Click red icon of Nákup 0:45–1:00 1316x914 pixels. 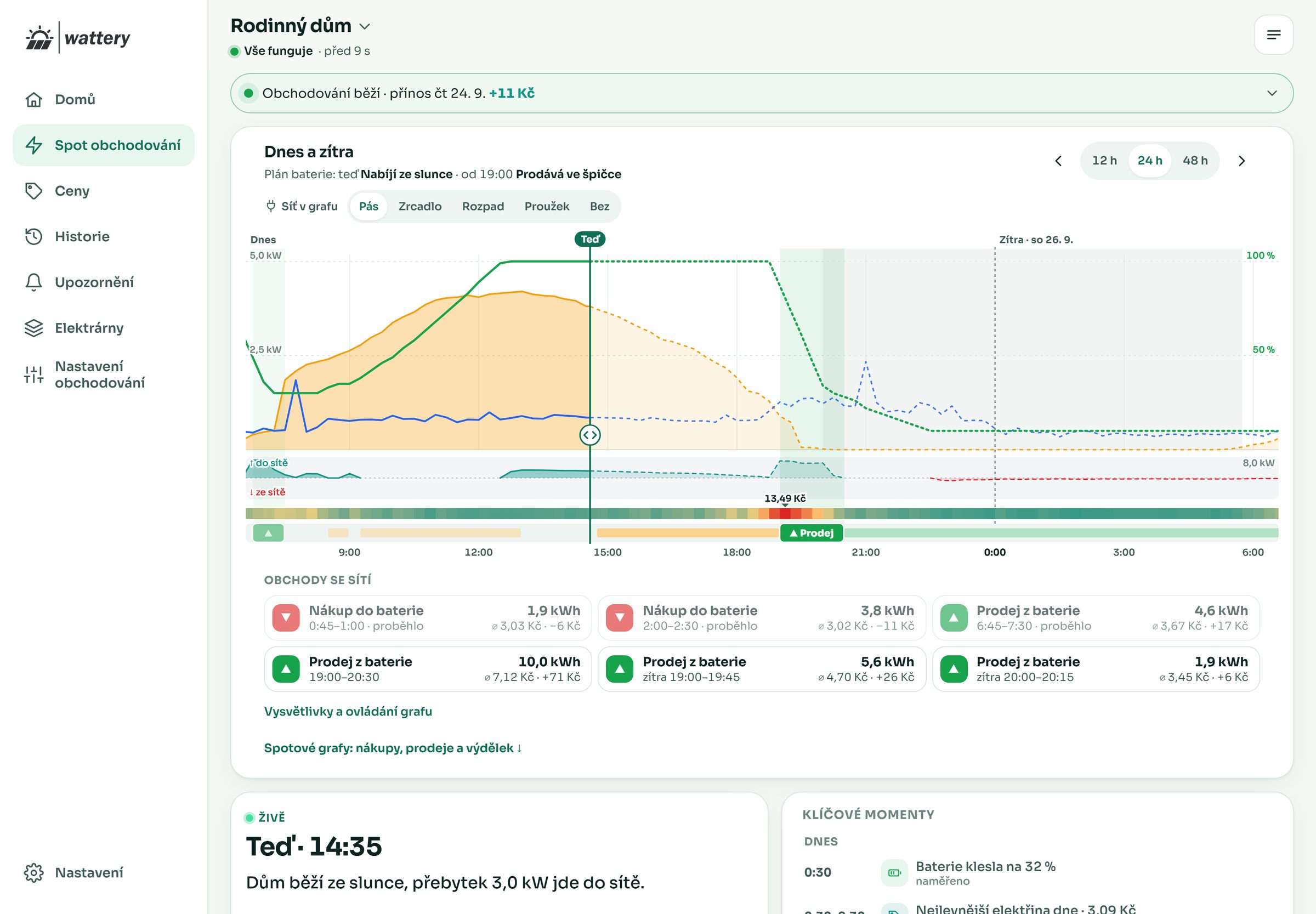pyautogui.click(x=286, y=618)
